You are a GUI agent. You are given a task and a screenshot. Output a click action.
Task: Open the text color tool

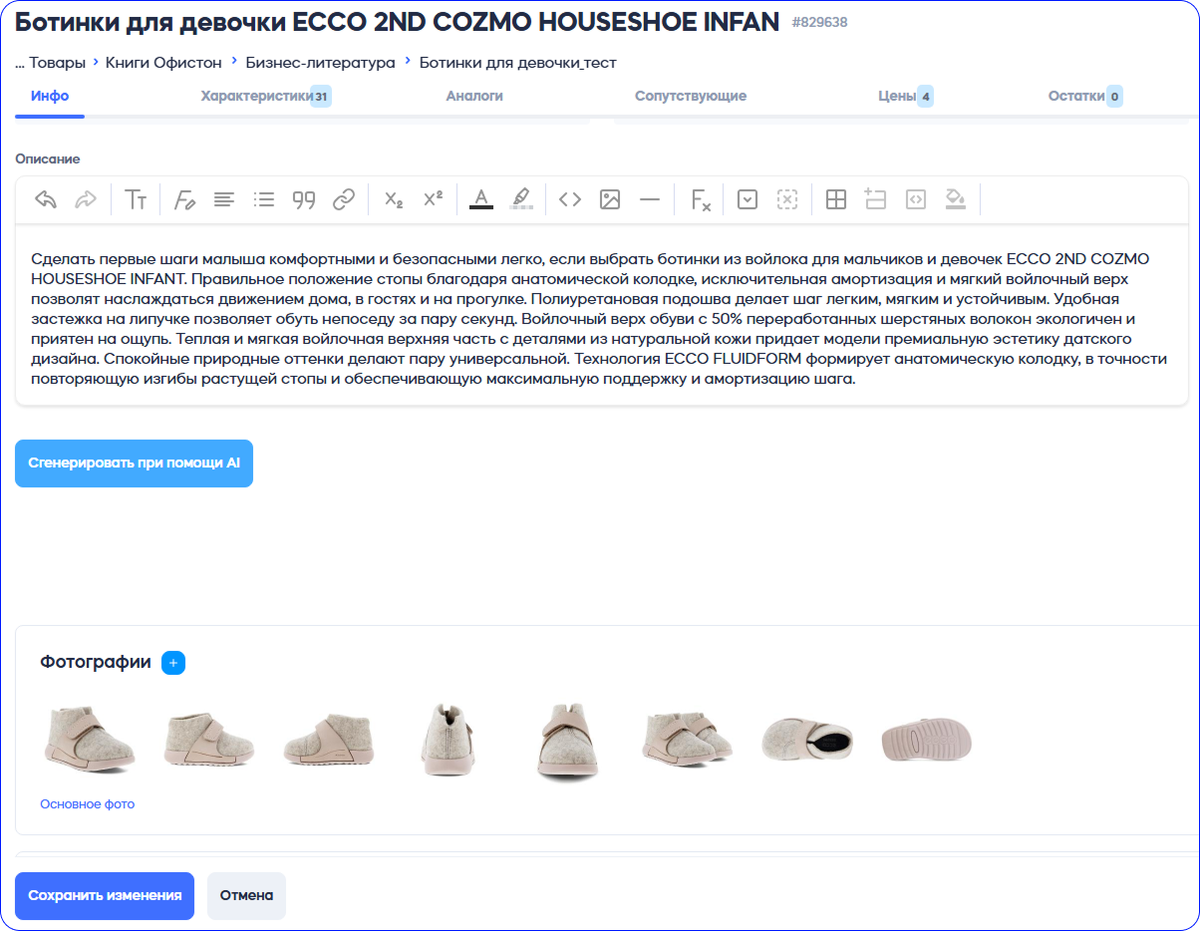481,200
